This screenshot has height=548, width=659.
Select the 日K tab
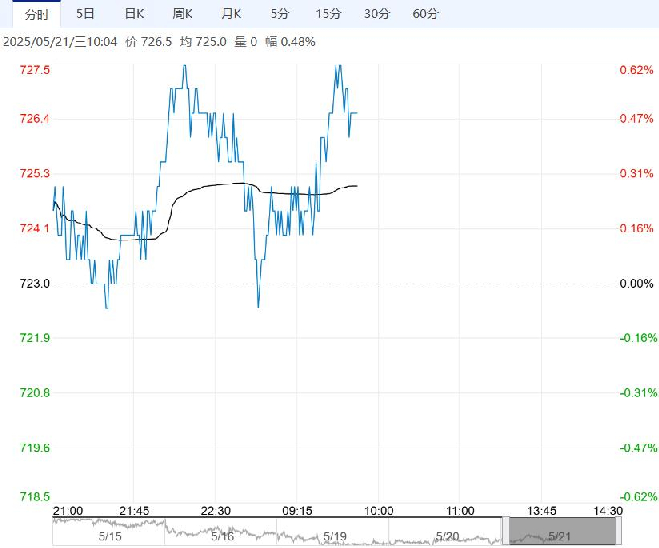[x=134, y=14]
